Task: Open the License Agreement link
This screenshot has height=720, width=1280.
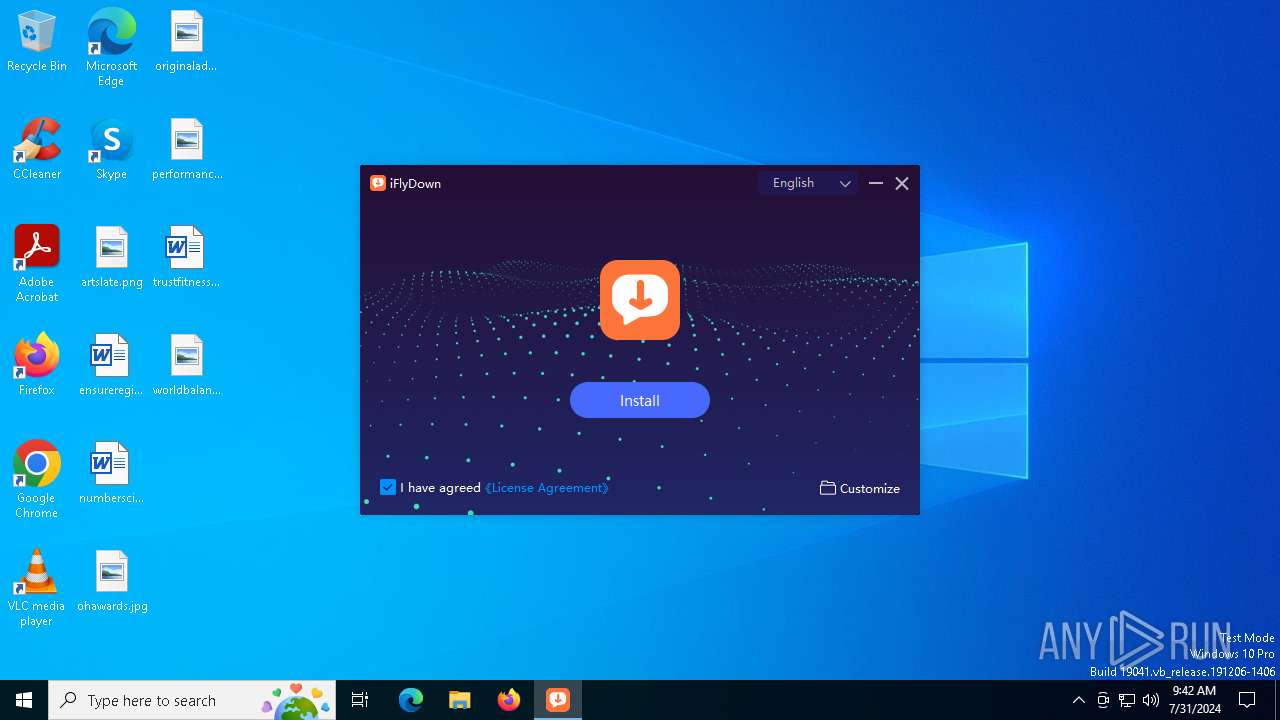Action: coord(547,488)
